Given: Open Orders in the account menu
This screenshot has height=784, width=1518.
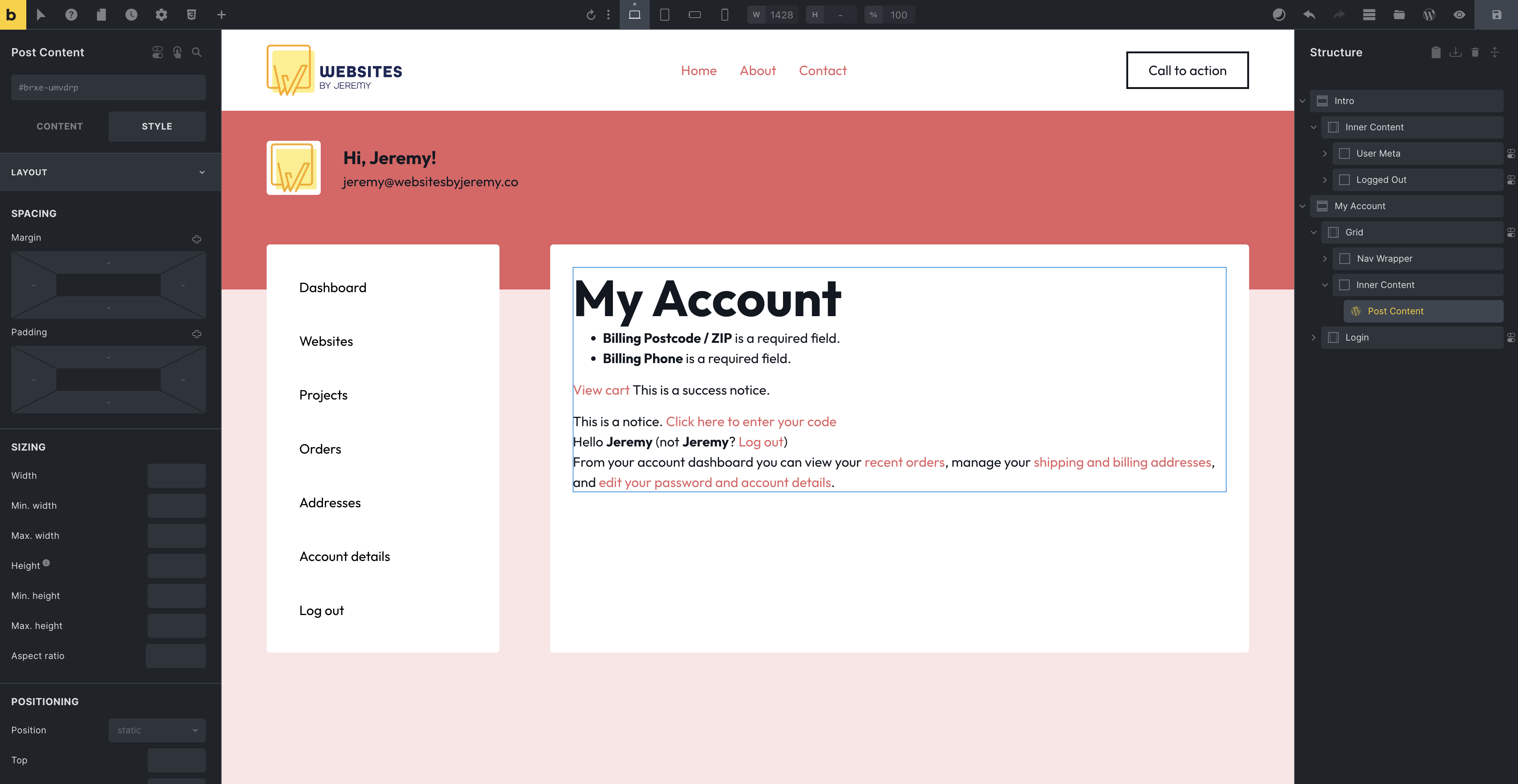Looking at the screenshot, I should coord(320,449).
